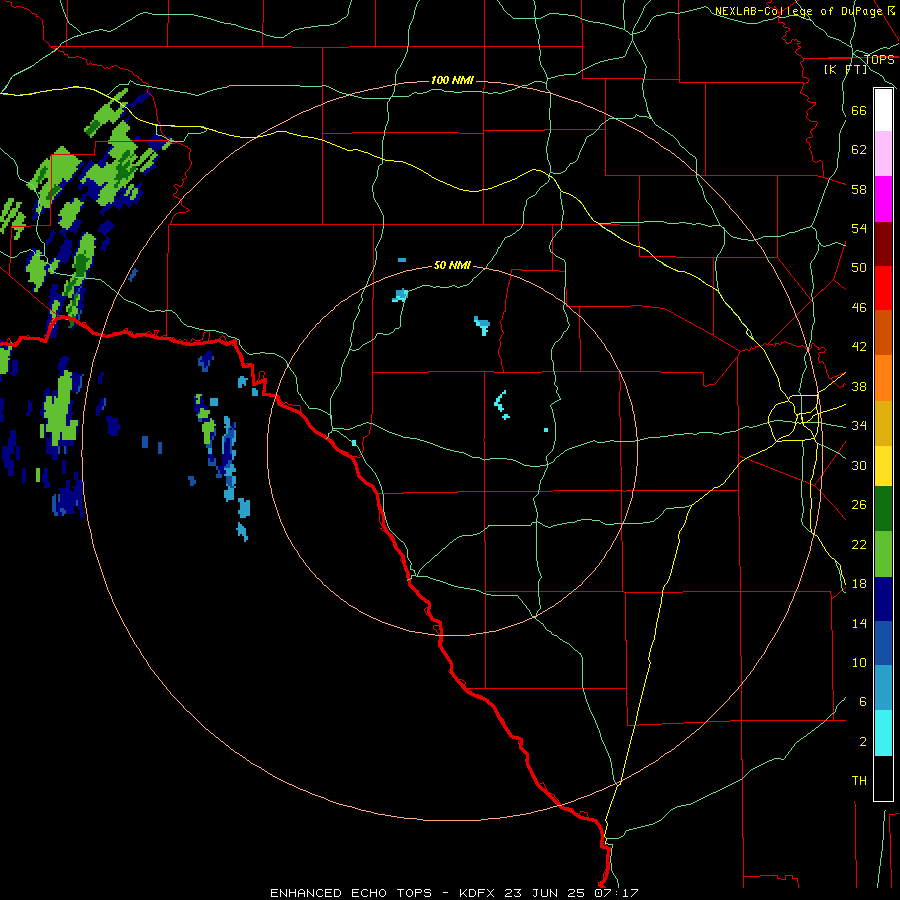
Task: Click the legend value 42
Action: click(859, 347)
